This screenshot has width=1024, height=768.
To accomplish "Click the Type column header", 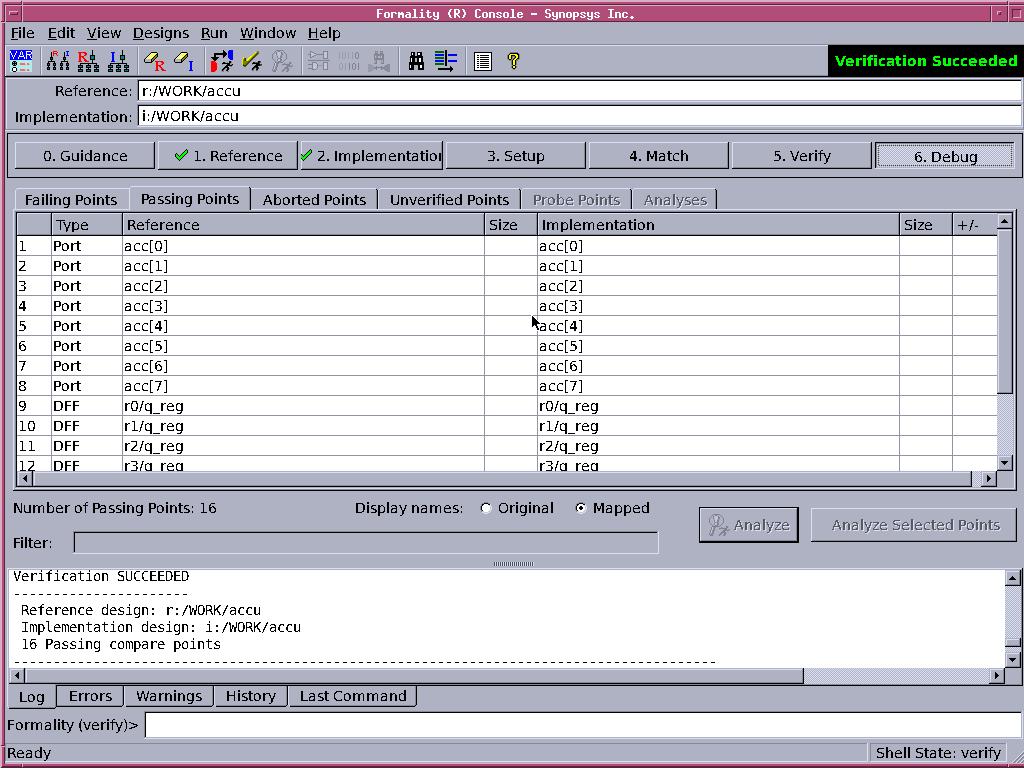I will coord(87,225).
